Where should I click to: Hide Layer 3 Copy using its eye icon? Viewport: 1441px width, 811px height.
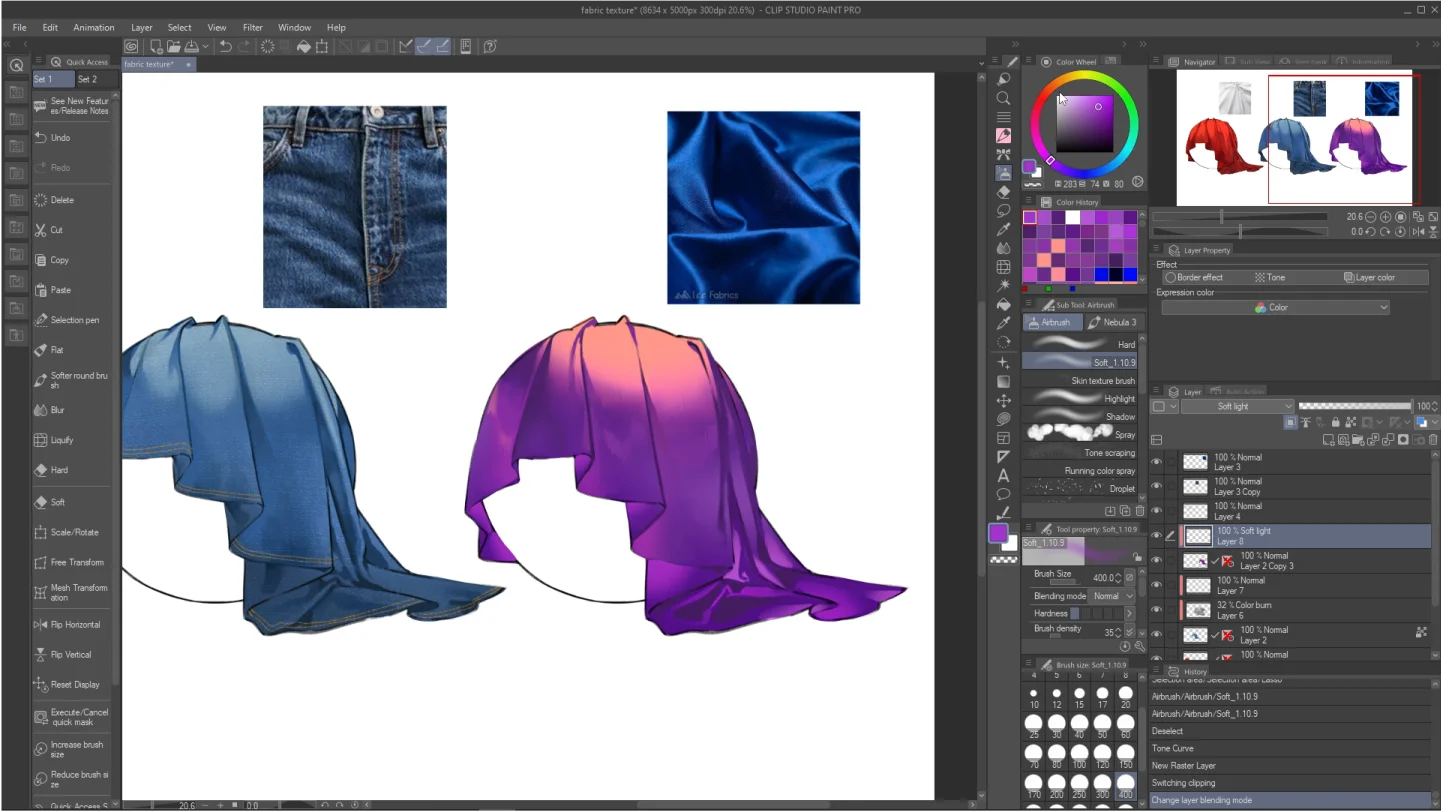[x=1157, y=487]
